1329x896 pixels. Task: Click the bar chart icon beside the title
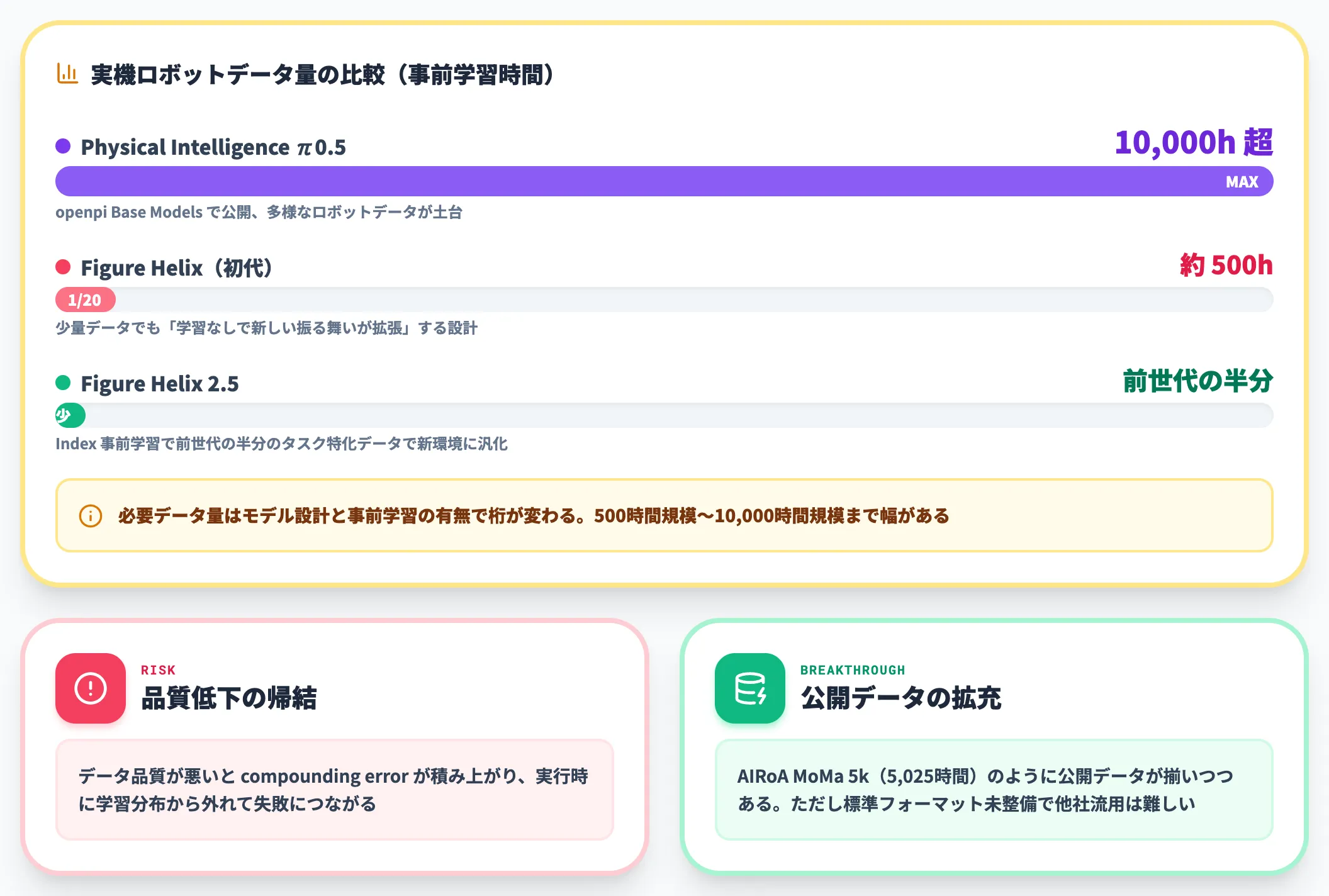tap(67, 74)
